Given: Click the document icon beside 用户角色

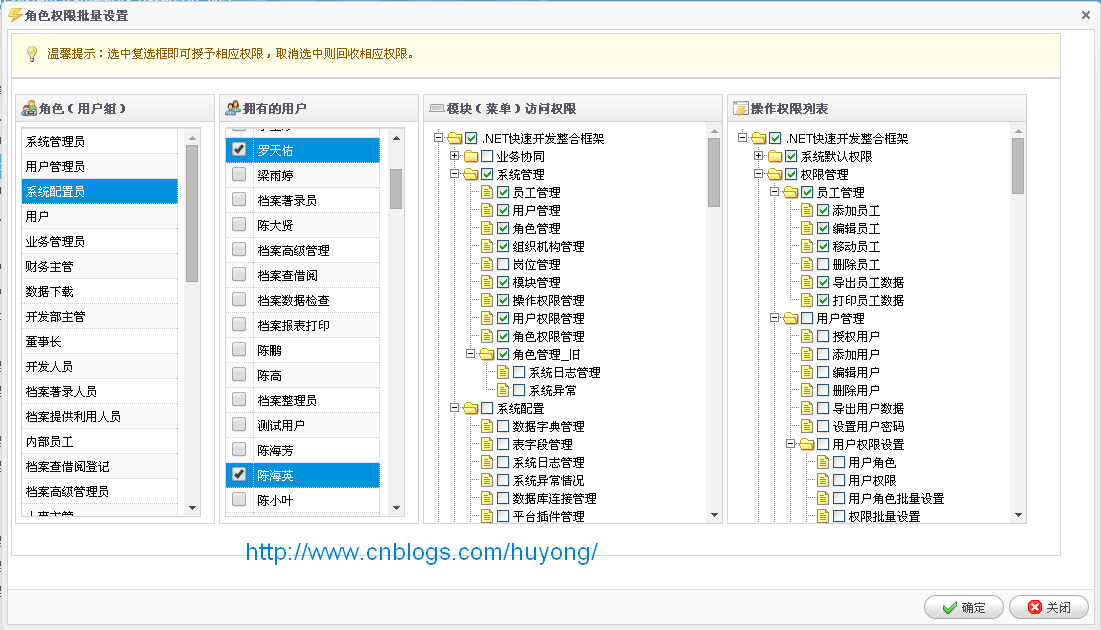Looking at the screenshot, I should [823, 462].
